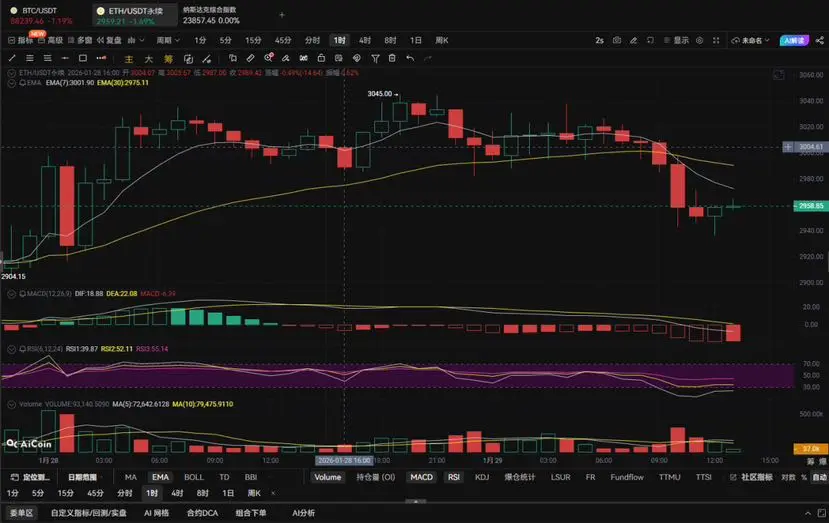Select the trend line drawing tool
This screenshot has height=523, width=829.
pos(12,58)
